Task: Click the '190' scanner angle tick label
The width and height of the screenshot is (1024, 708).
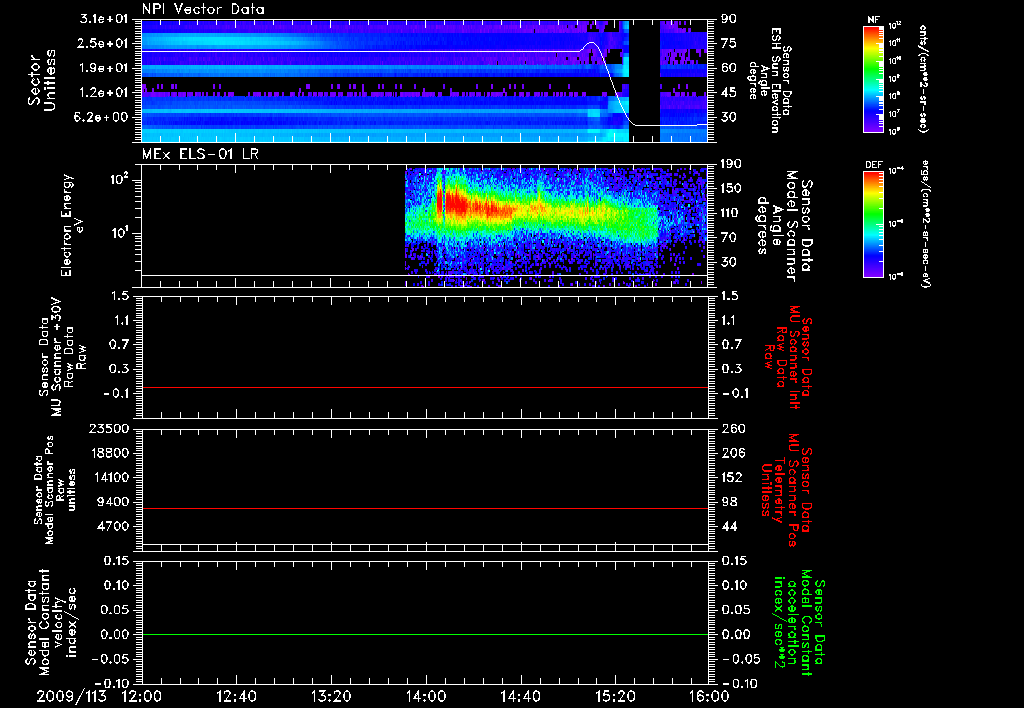Action: click(x=731, y=164)
